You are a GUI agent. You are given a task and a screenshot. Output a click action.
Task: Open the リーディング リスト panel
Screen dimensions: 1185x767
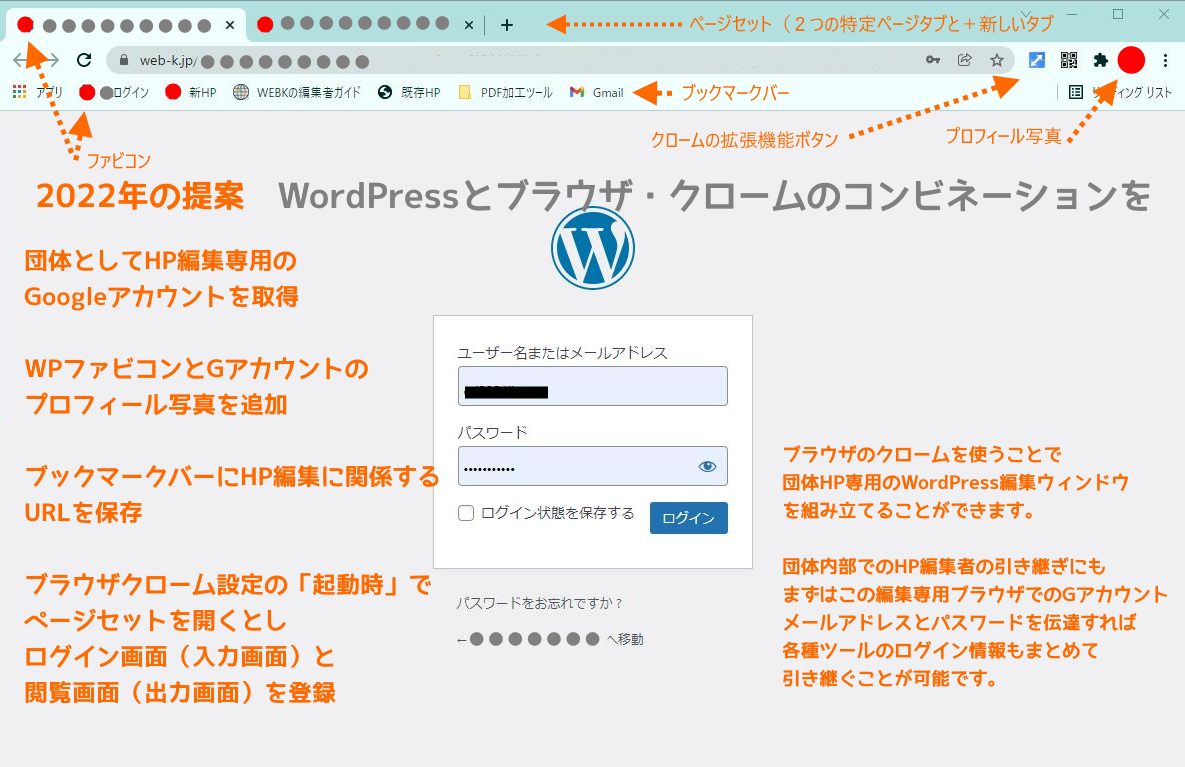(x=1120, y=92)
